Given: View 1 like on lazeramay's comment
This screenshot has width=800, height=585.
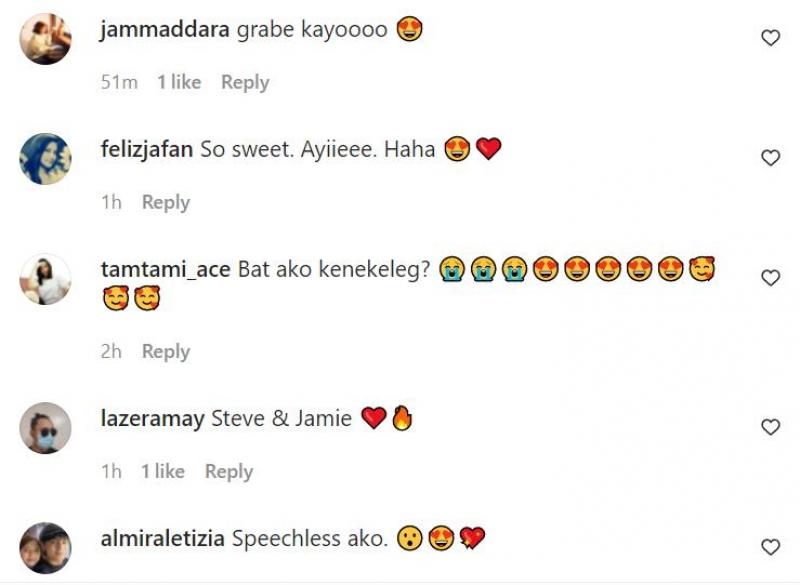Looking at the screenshot, I should [x=163, y=471].
